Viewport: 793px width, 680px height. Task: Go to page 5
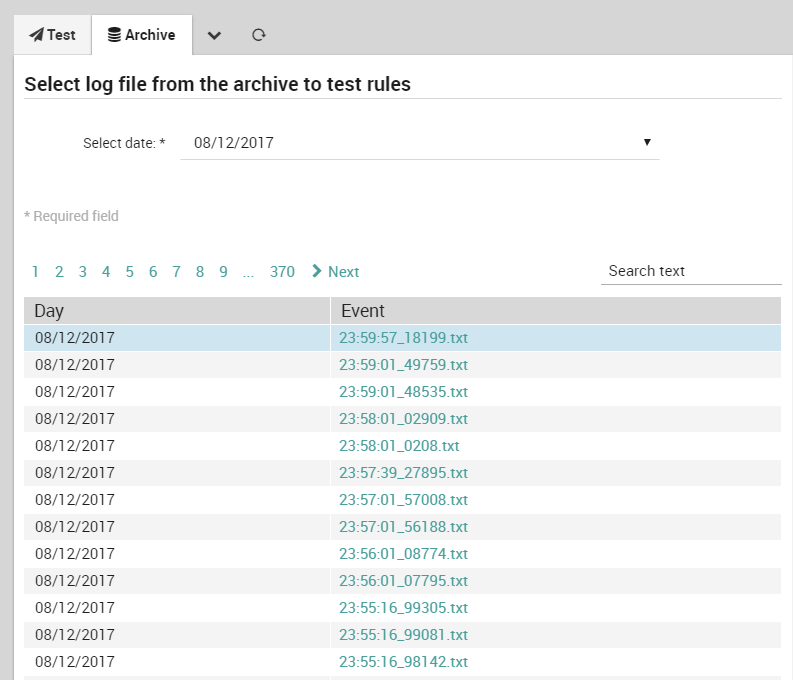click(x=129, y=272)
